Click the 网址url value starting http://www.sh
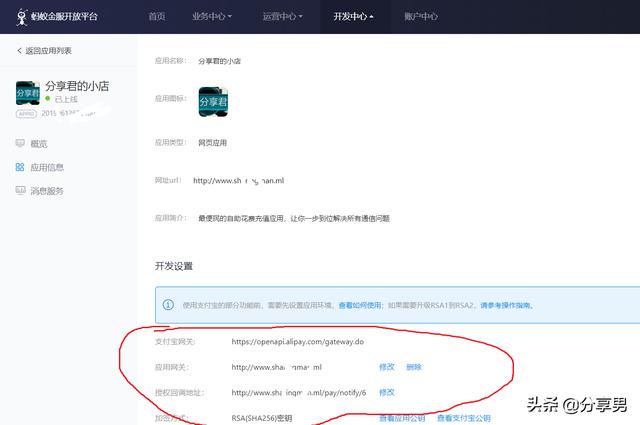 click(238, 180)
